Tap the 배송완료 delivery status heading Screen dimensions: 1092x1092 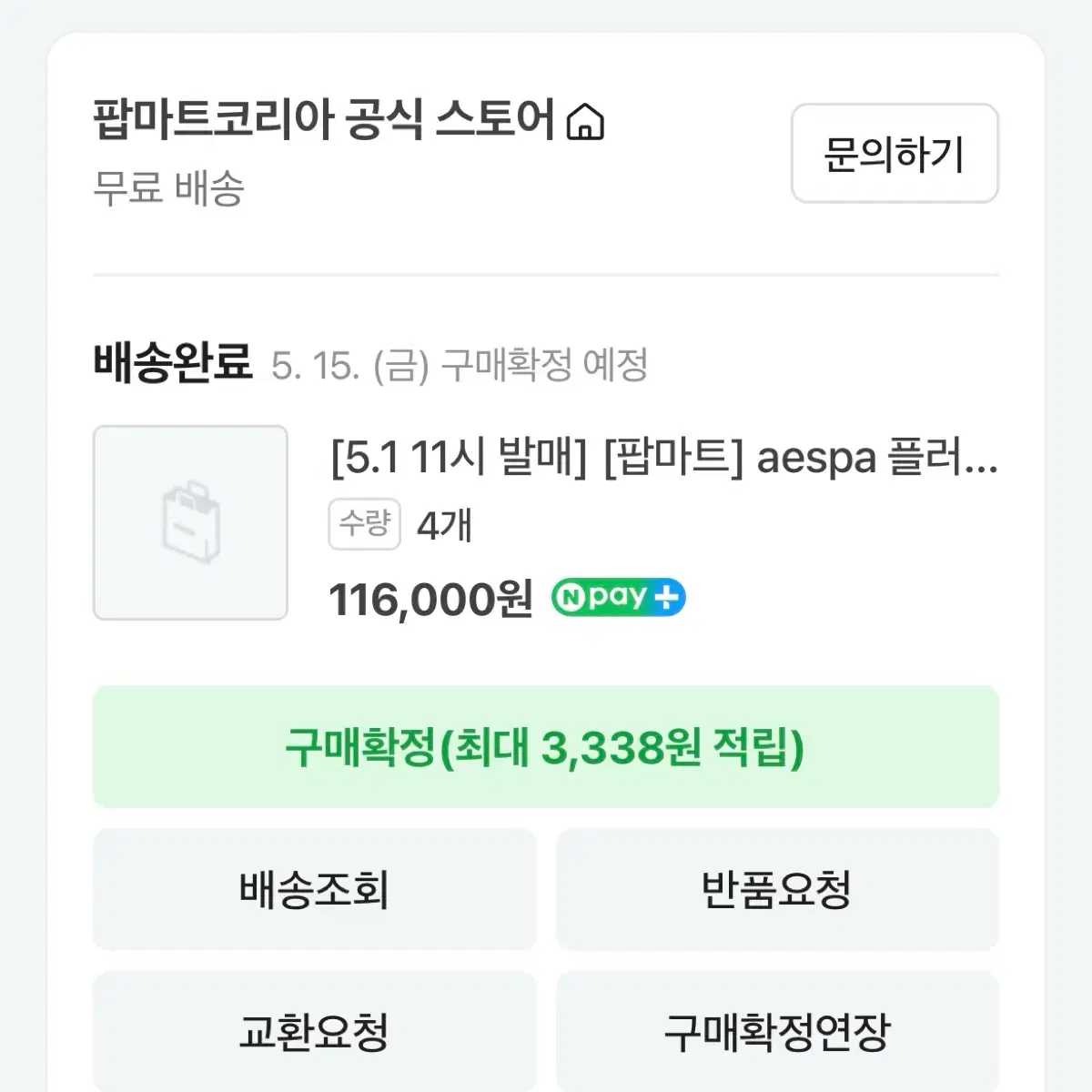coord(172,364)
